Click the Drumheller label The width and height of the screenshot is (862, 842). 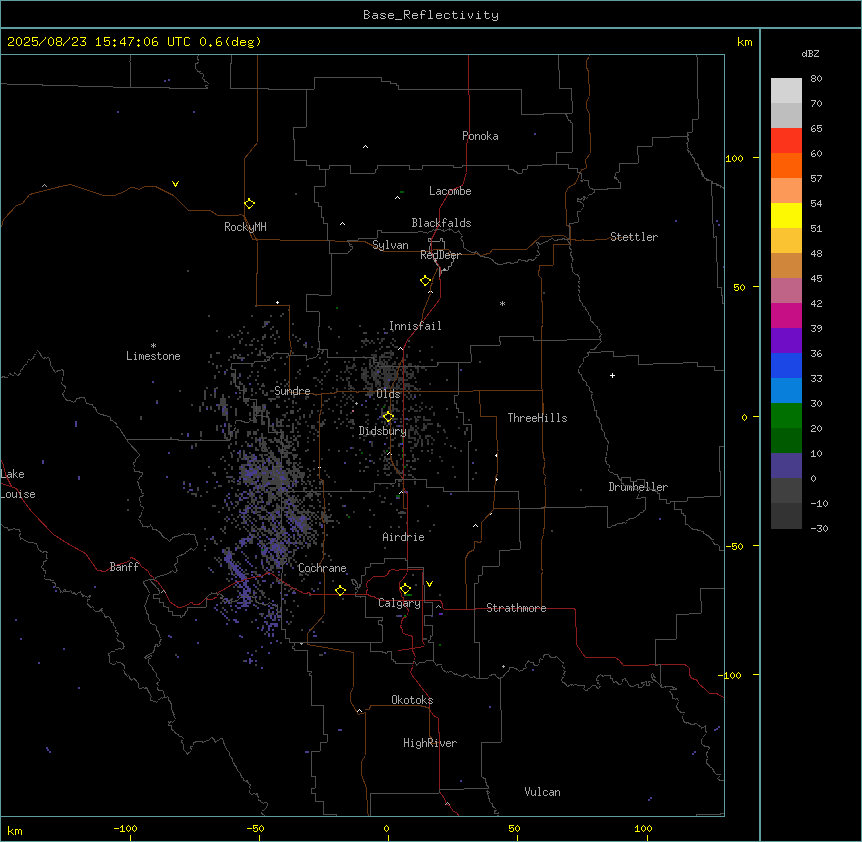[638, 487]
